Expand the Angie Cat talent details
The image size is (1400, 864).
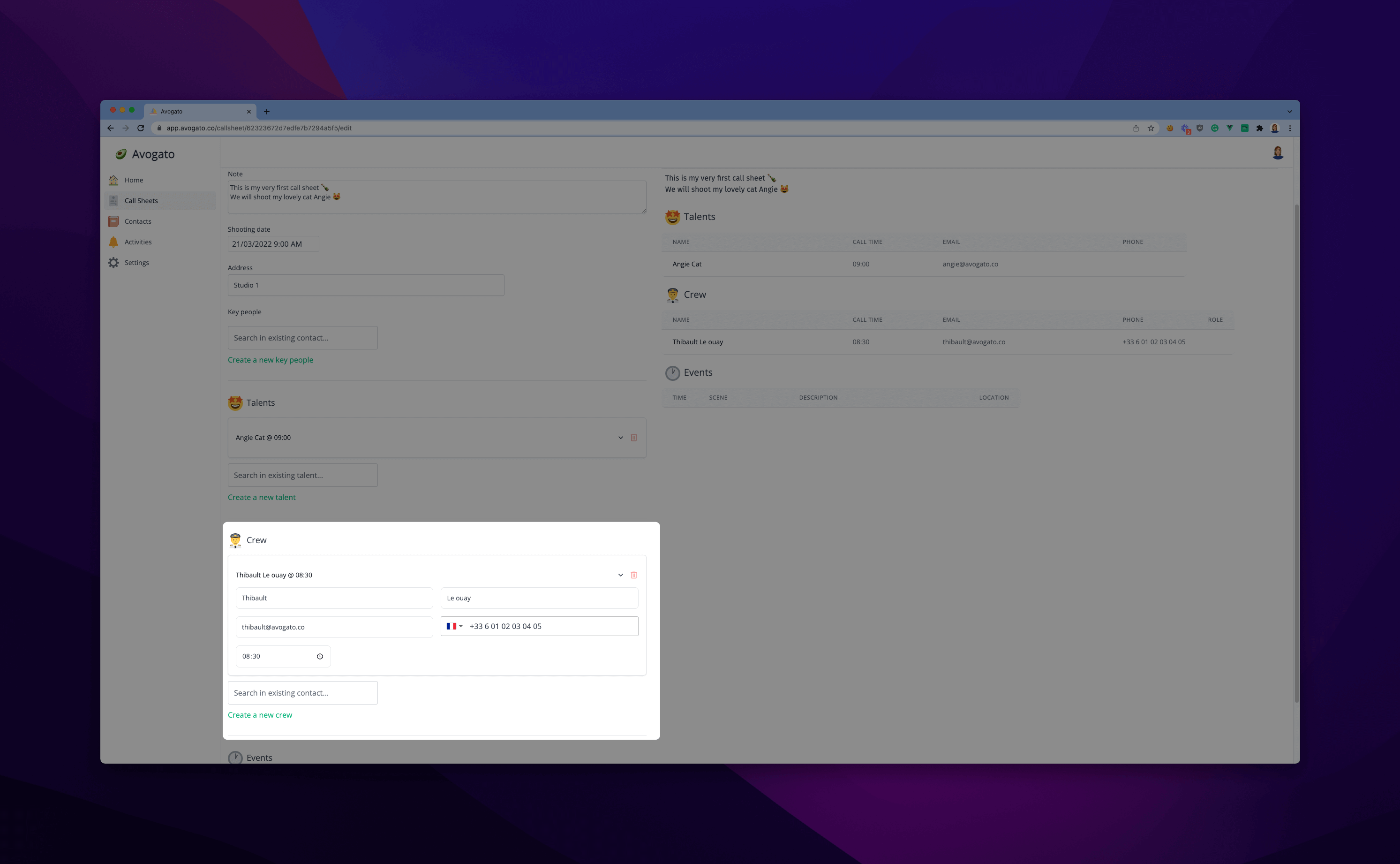point(620,438)
